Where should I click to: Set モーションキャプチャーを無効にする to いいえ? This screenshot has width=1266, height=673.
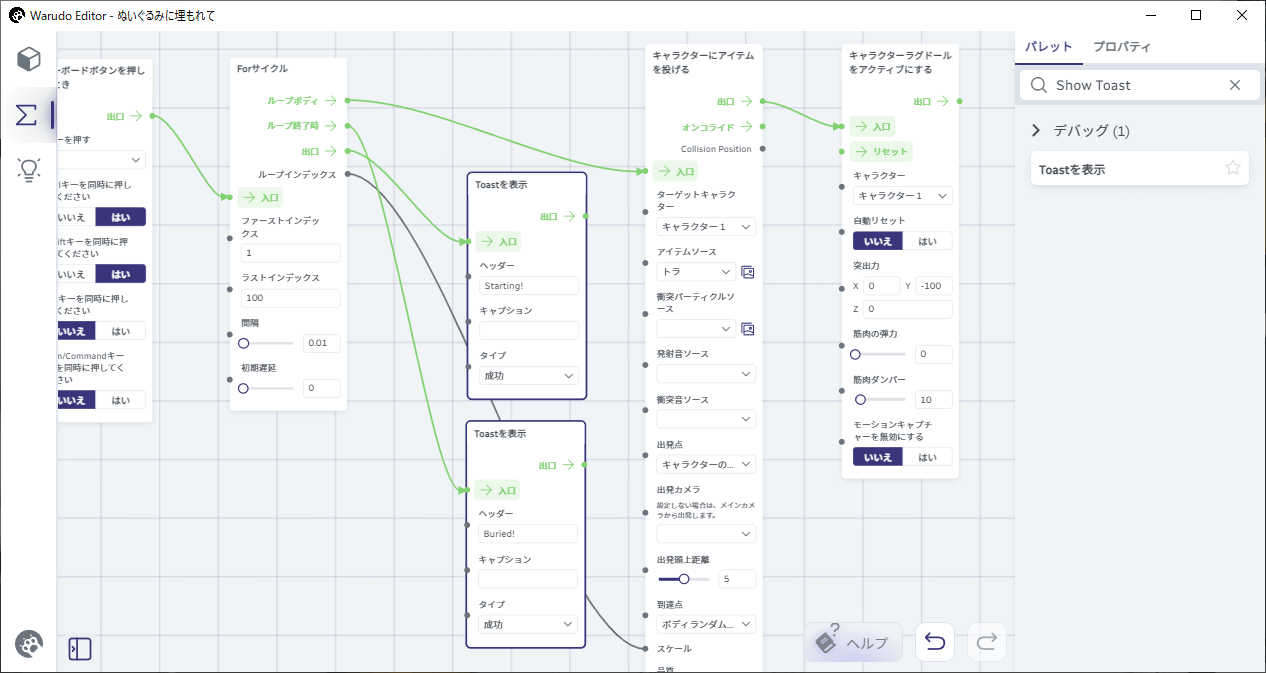click(x=877, y=457)
